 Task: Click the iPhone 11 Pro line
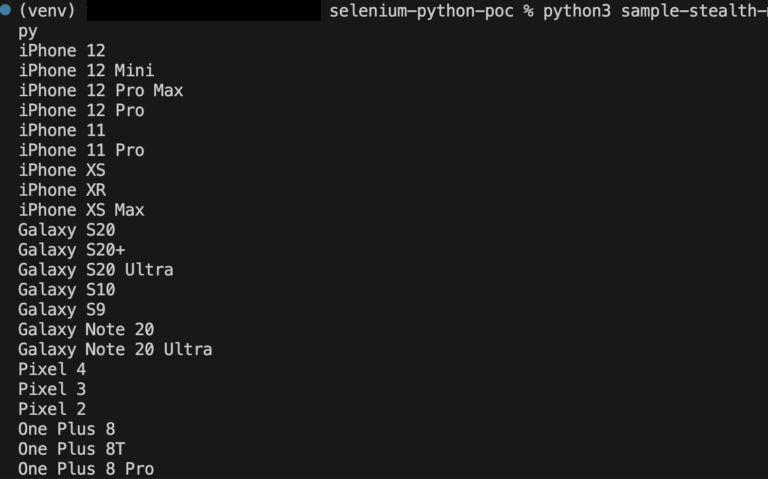tap(81, 150)
